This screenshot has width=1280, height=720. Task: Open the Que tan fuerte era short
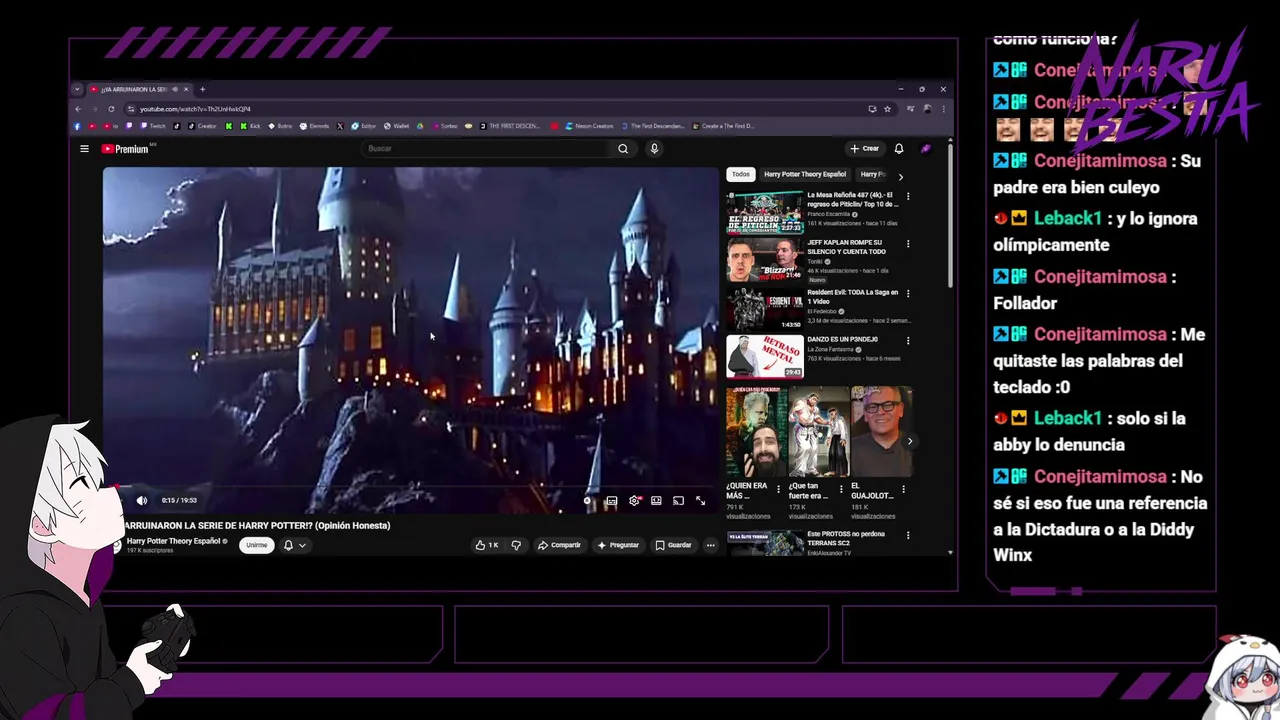818,432
